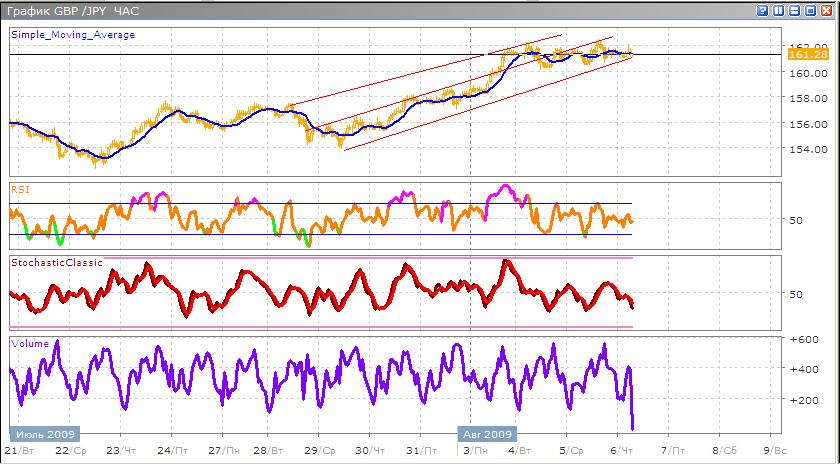The image size is (840, 464).
Task: Click the 154.00 price axis label
Action: click(x=804, y=149)
